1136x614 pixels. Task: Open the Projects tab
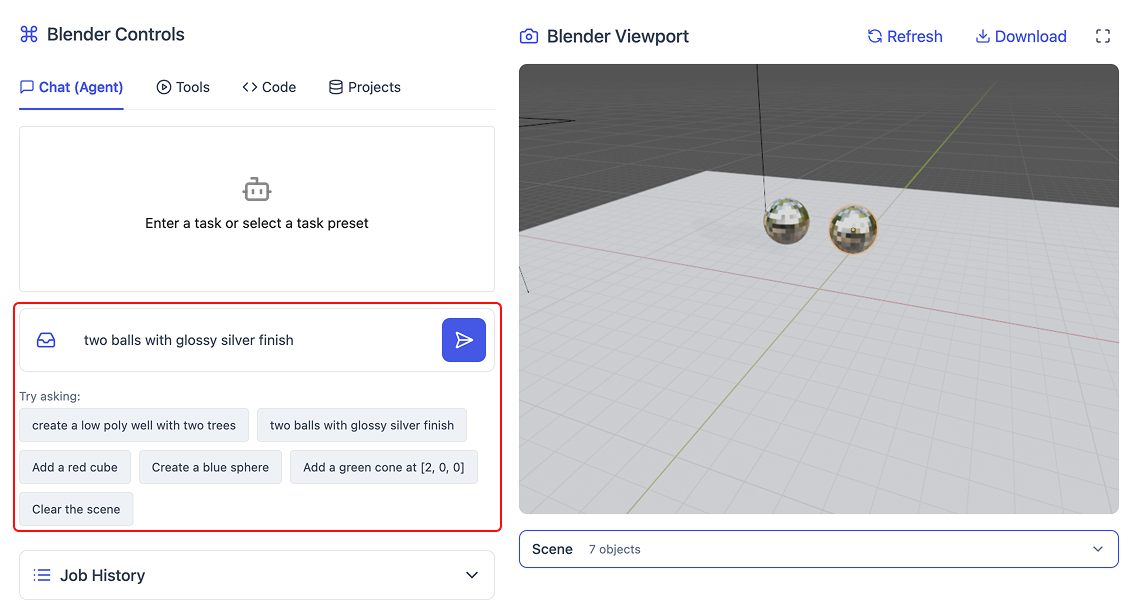pyautogui.click(x=364, y=87)
